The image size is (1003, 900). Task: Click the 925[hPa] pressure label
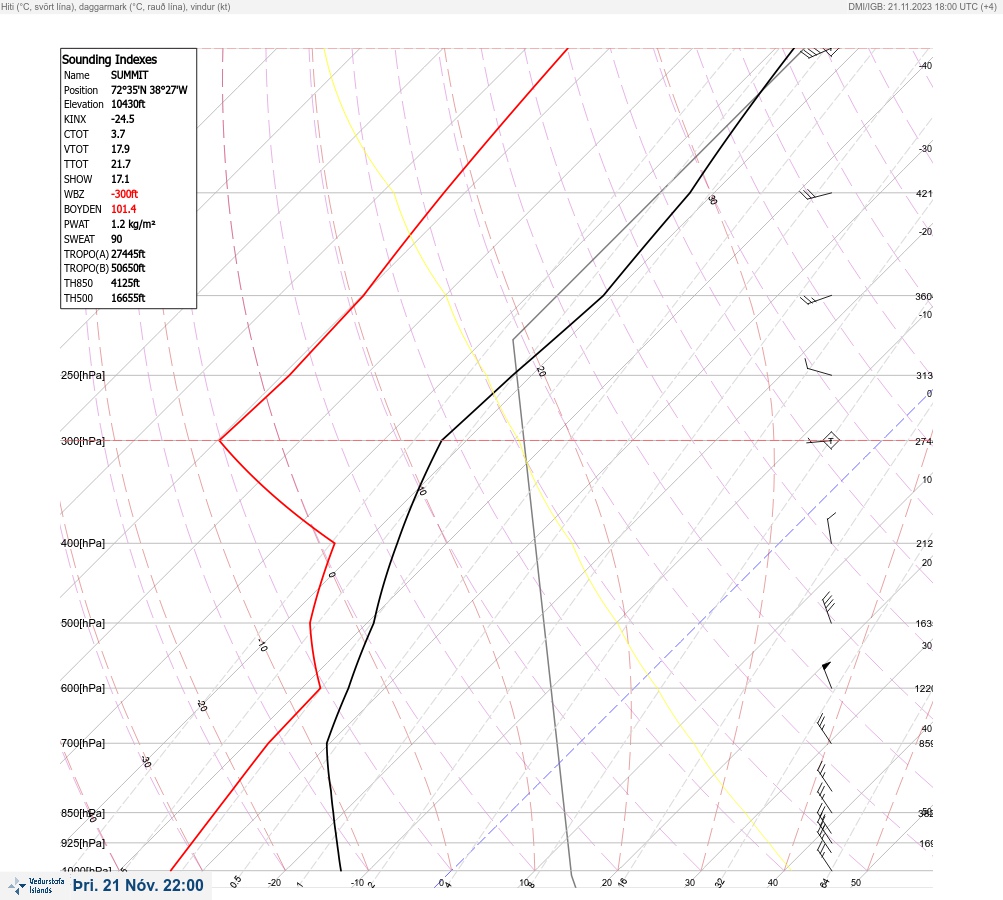[x=83, y=844]
